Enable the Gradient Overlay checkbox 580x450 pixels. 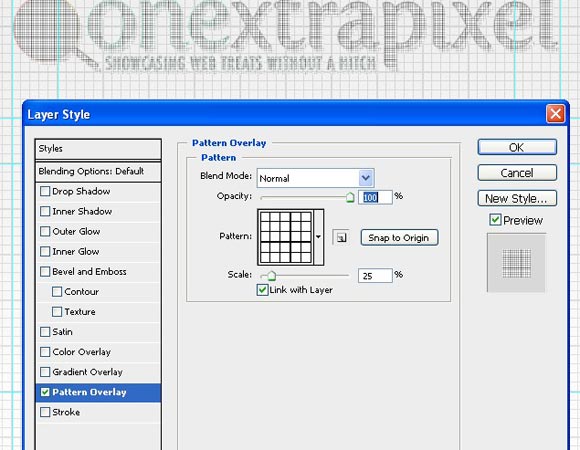[45, 372]
